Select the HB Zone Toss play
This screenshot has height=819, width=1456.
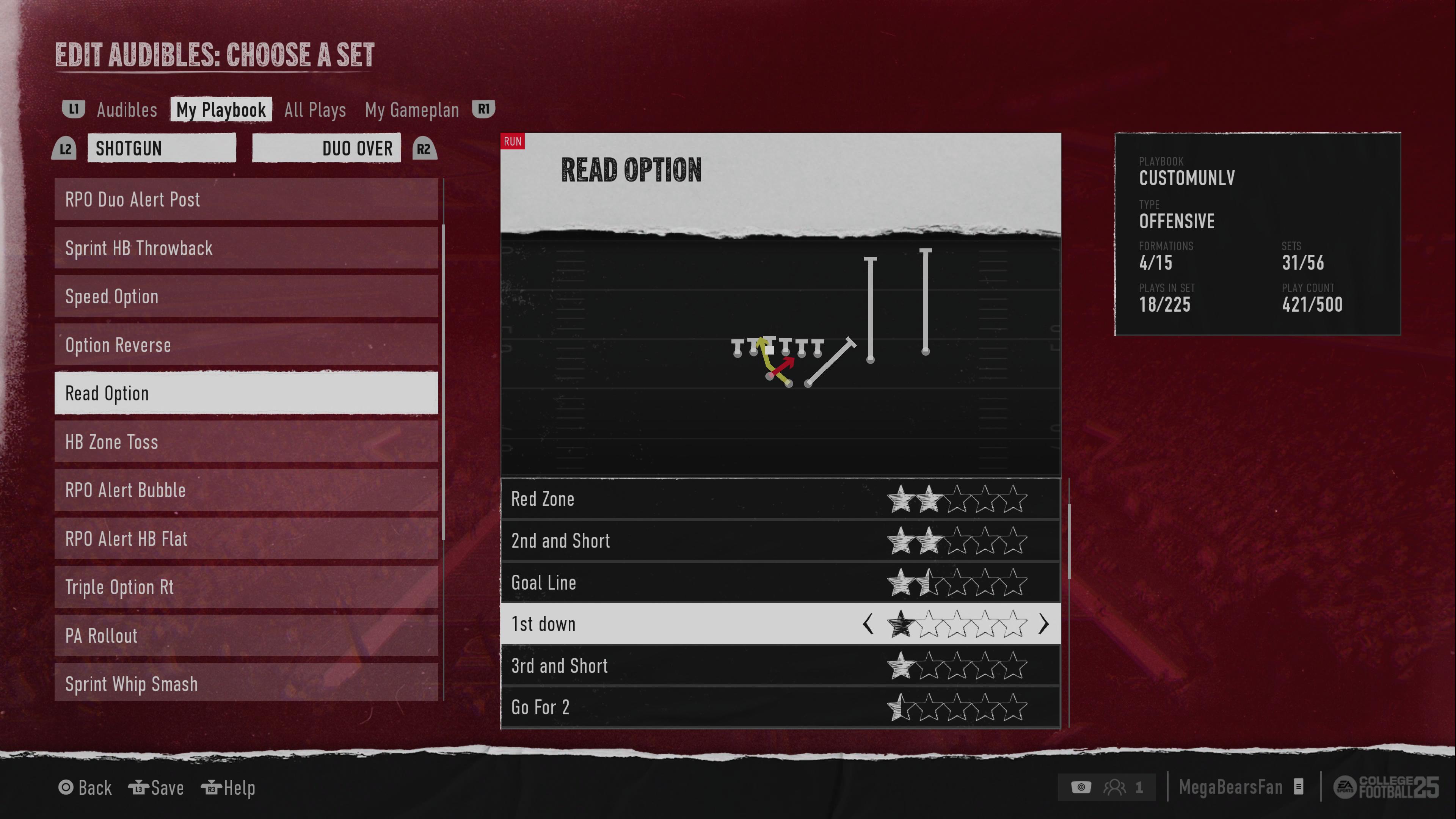246,441
